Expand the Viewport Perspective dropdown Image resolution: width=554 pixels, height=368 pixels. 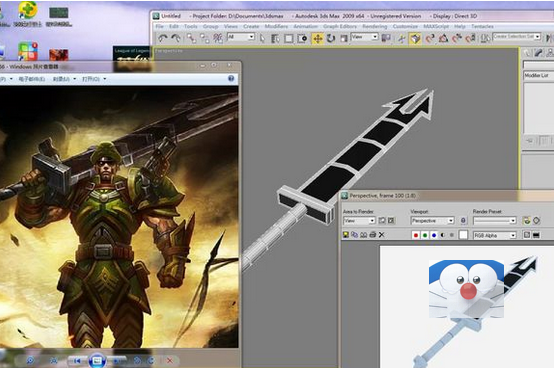coord(432,221)
